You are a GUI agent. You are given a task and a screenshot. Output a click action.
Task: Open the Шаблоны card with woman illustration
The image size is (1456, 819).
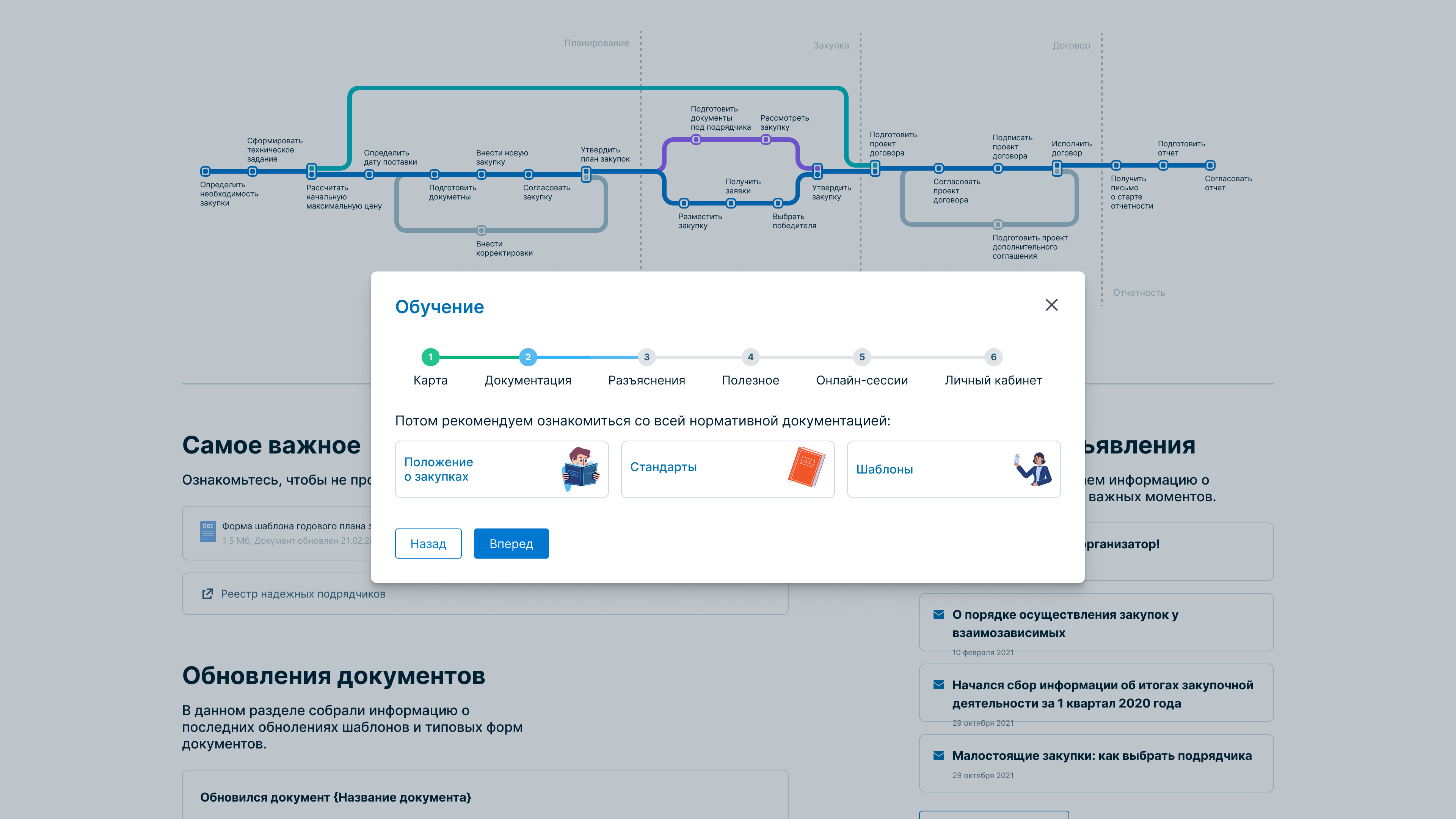pyautogui.click(x=954, y=469)
